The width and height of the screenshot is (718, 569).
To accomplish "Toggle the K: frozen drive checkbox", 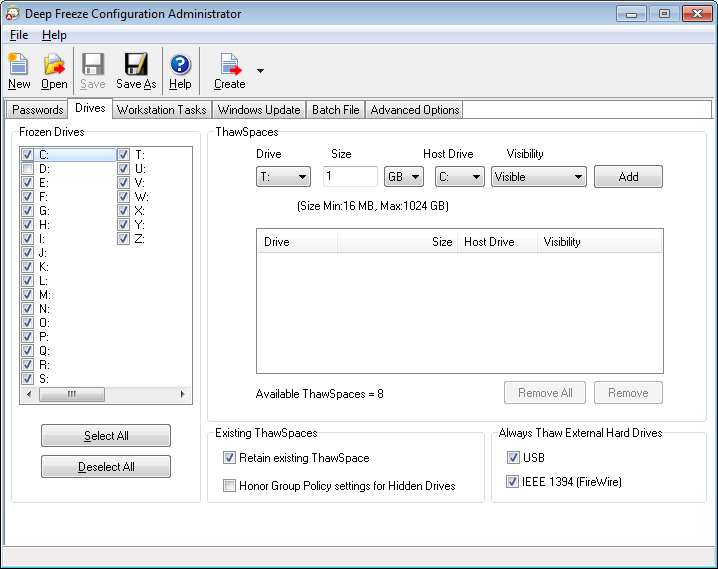I will (27, 266).
